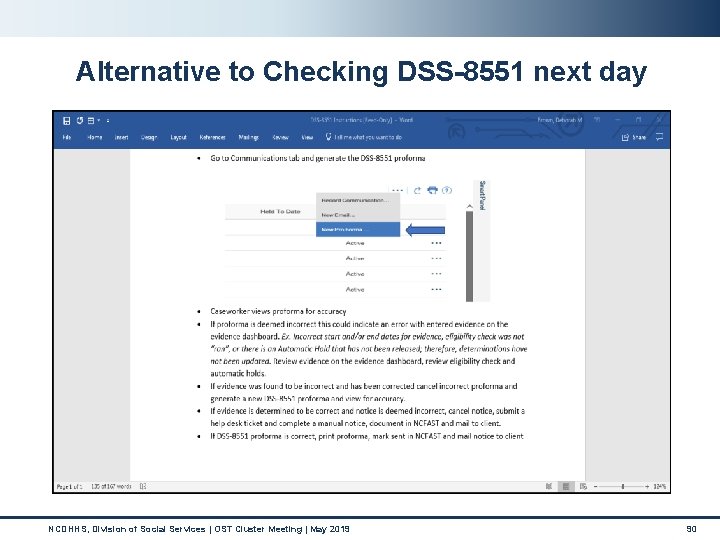Click the Tell me what you want to do box
The height and width of the screenshot is (540, 720).
(x=368, y=137)
